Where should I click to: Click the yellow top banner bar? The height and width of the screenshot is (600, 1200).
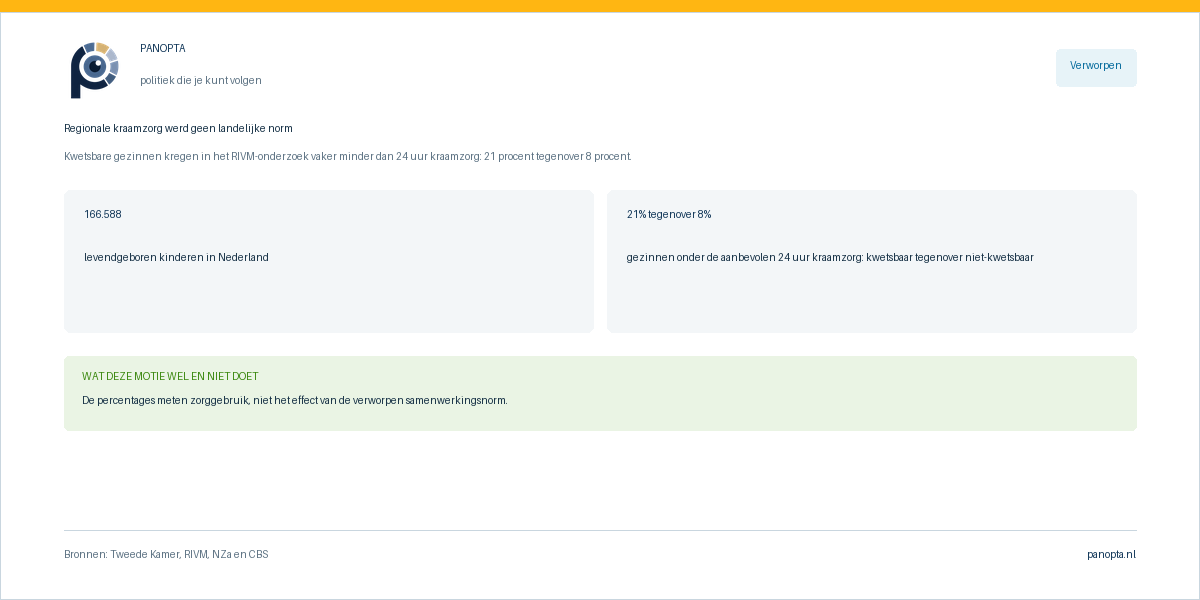[600, 6]
